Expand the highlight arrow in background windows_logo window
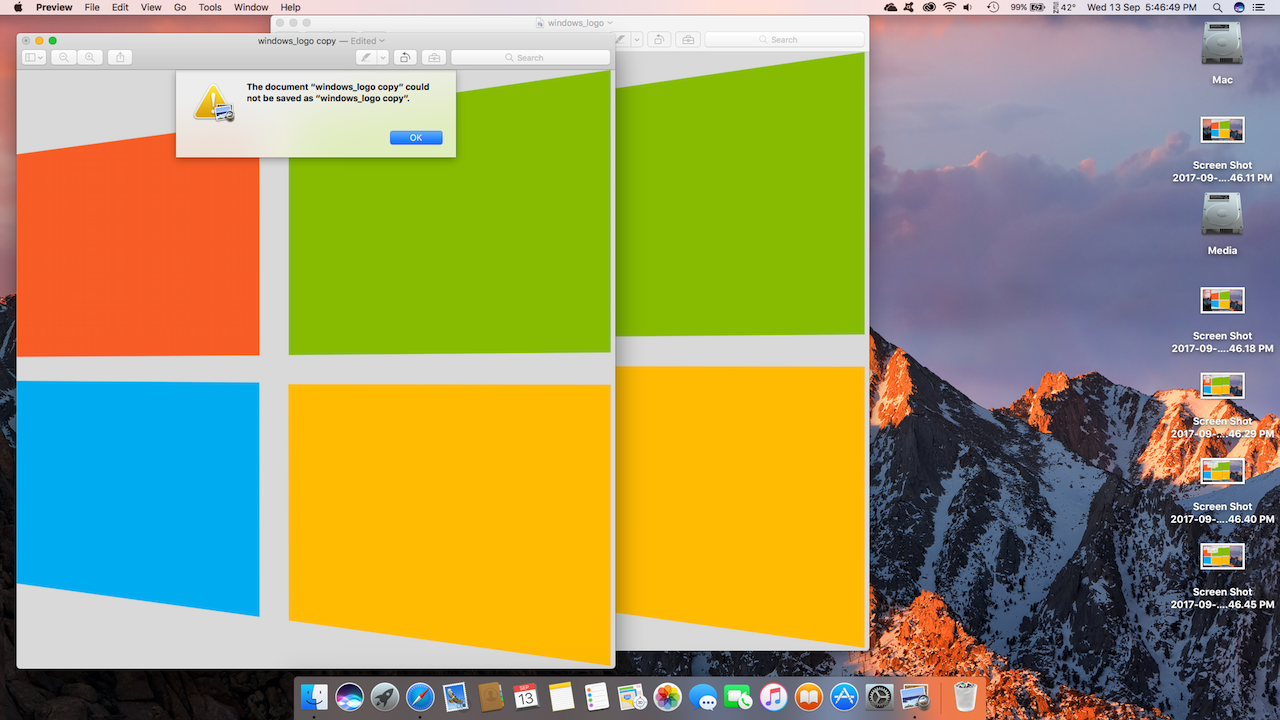 [637, 39]
